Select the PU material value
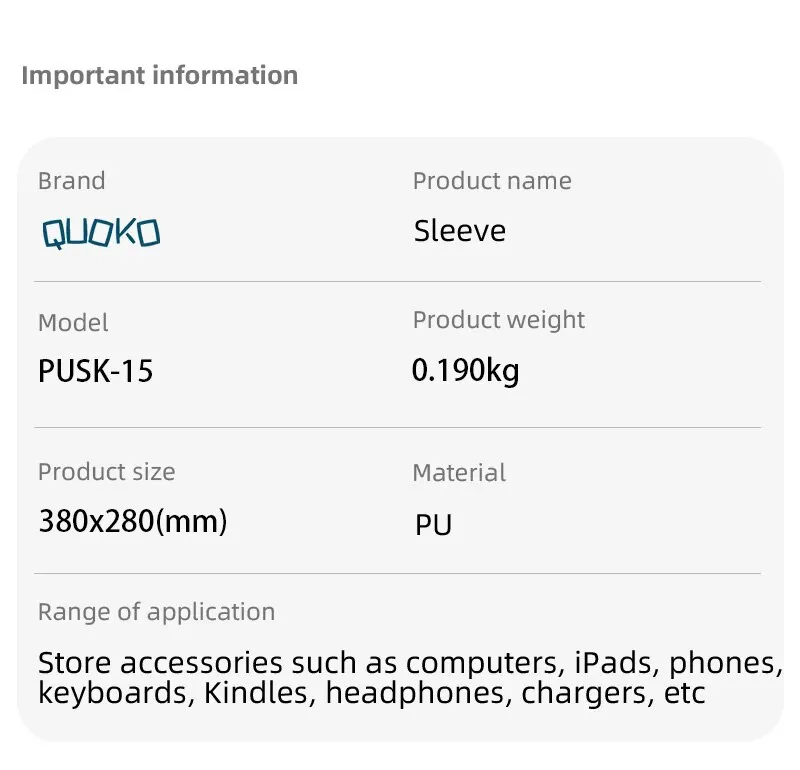800x770 pixels. click(434, 524)
